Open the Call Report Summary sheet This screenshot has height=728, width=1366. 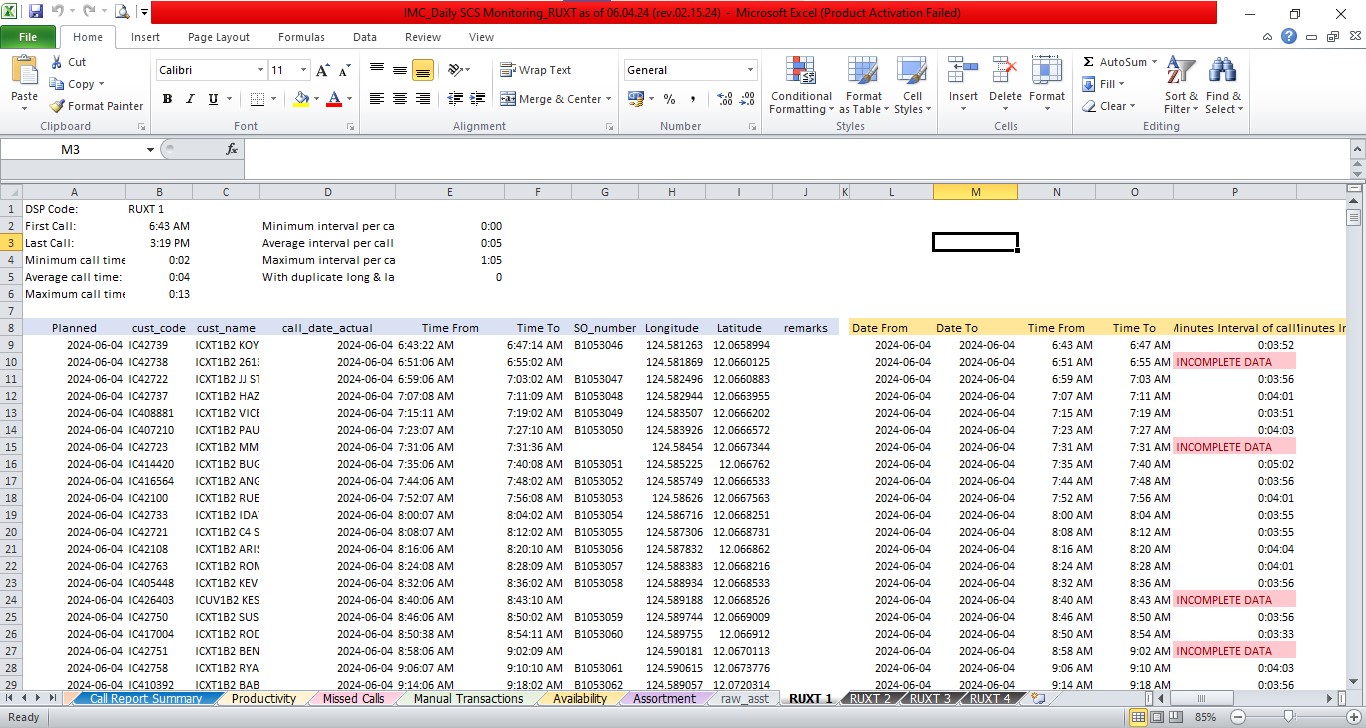point(146,699)
